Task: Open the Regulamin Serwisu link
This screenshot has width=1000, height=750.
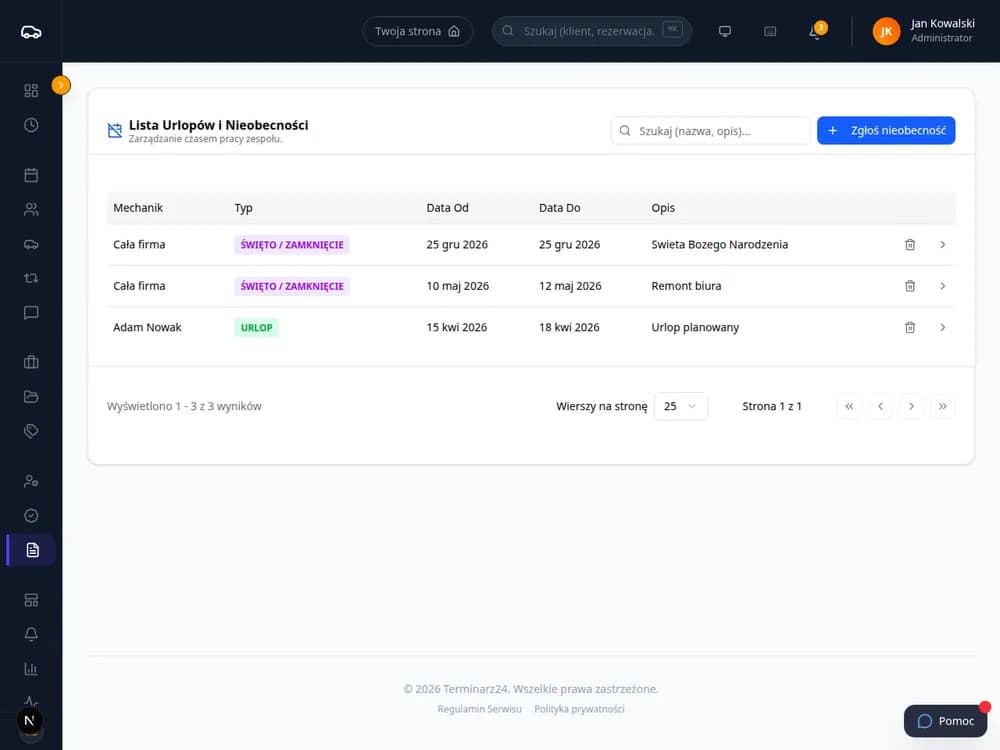Action: (479, 709)
